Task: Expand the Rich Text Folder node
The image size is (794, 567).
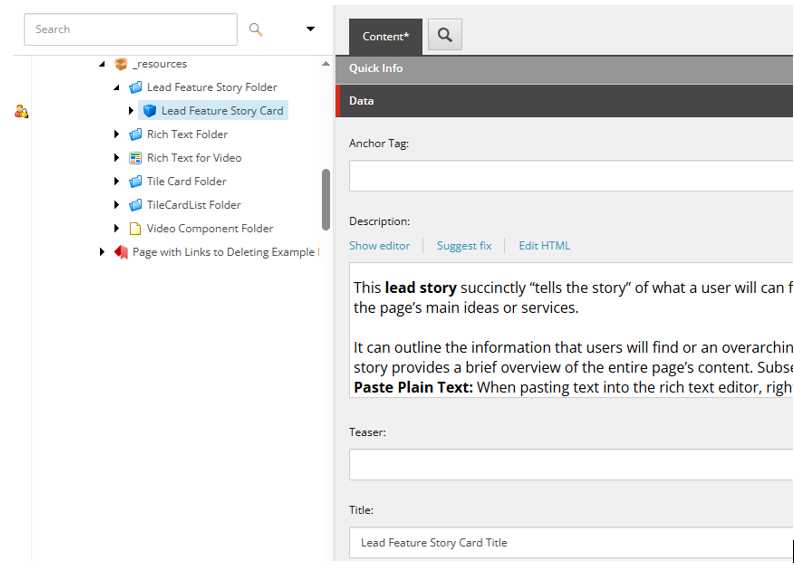Action: pos(117,135)
